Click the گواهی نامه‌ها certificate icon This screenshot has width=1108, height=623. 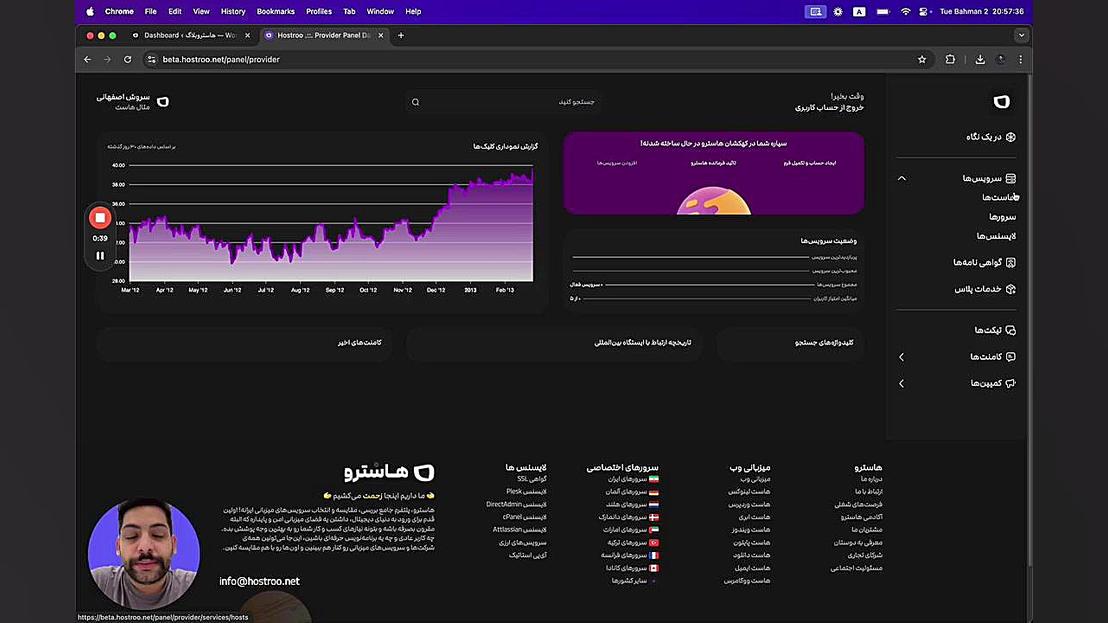[1010, 263]
